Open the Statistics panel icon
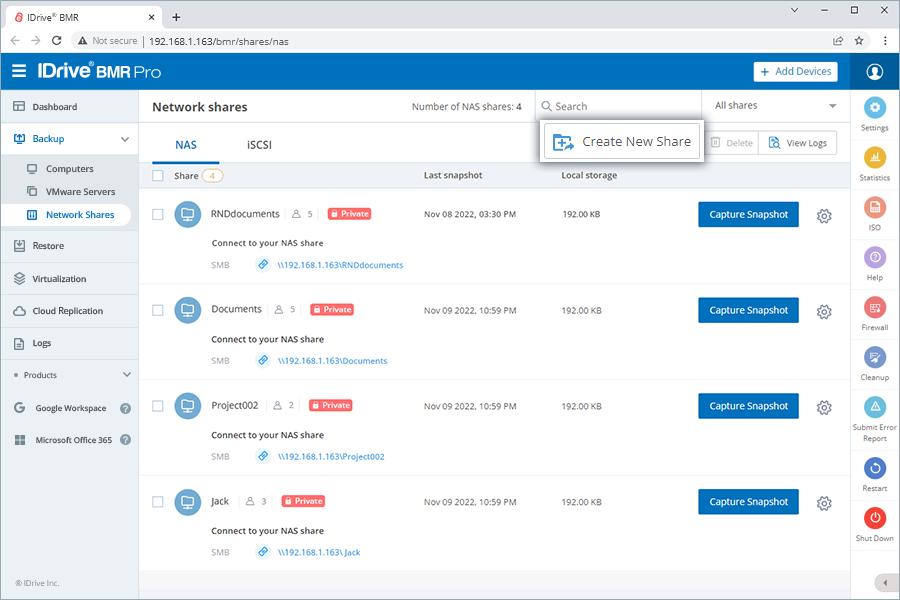Image resolution: width=900 pixels, height=600 pixels. (875, 159)
